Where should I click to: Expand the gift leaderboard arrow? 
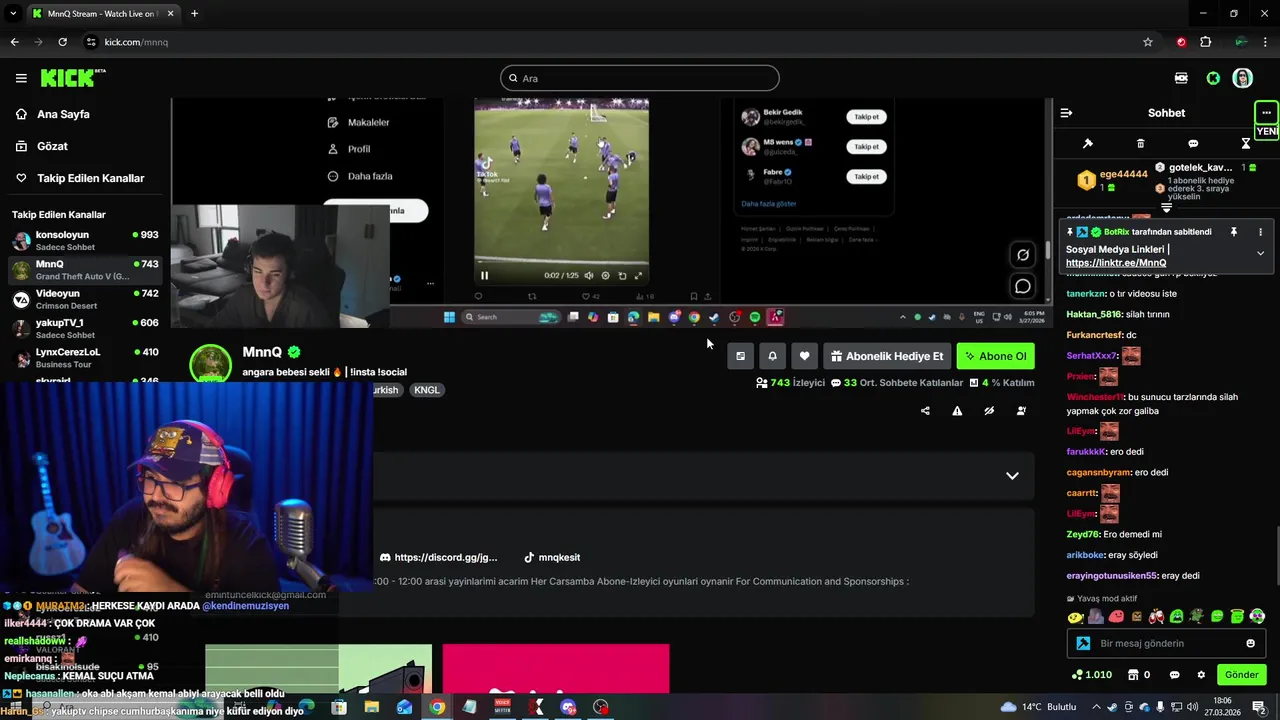[x=1166, y=207]
